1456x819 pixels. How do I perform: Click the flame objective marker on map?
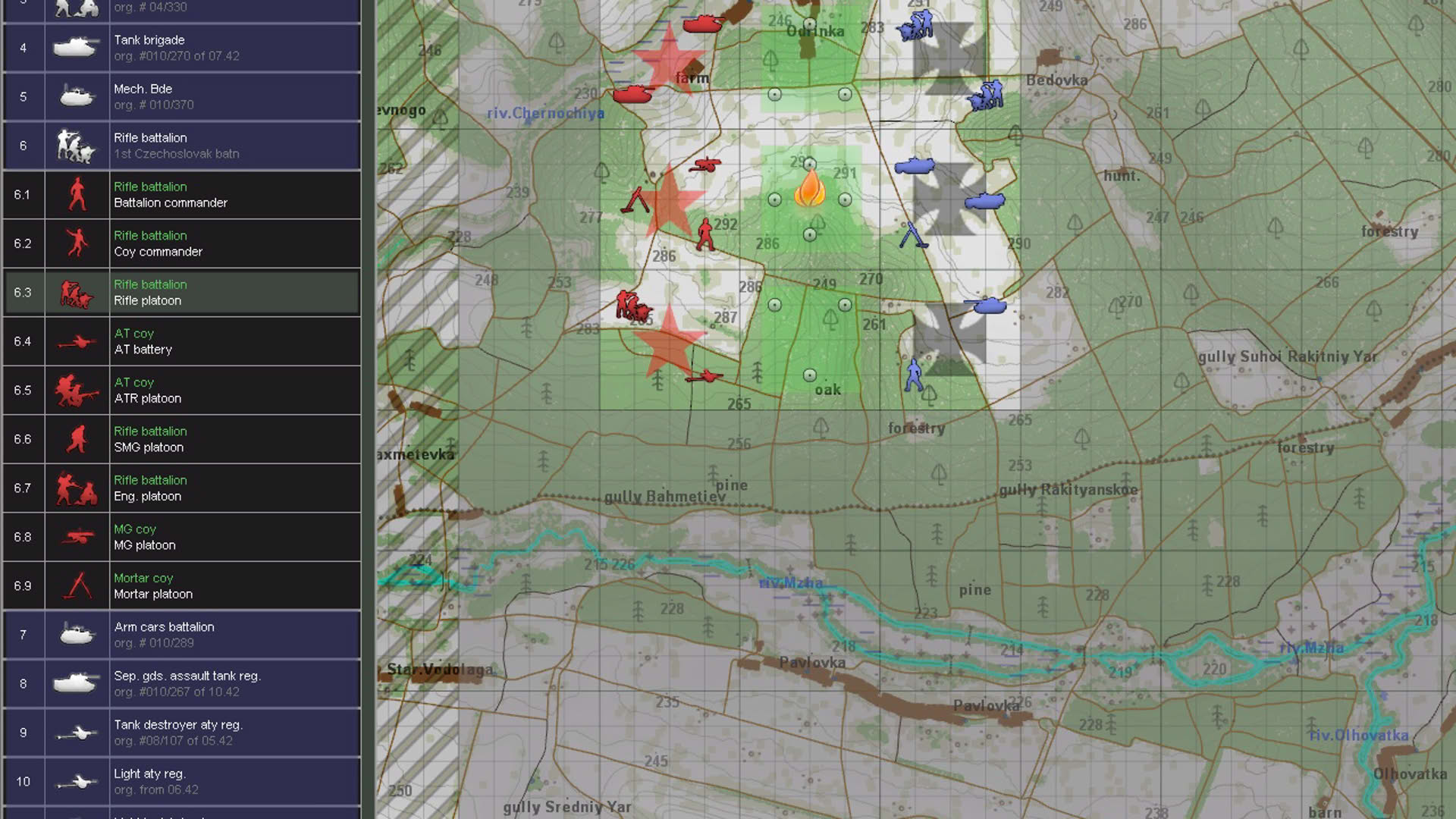pos(810,187)
